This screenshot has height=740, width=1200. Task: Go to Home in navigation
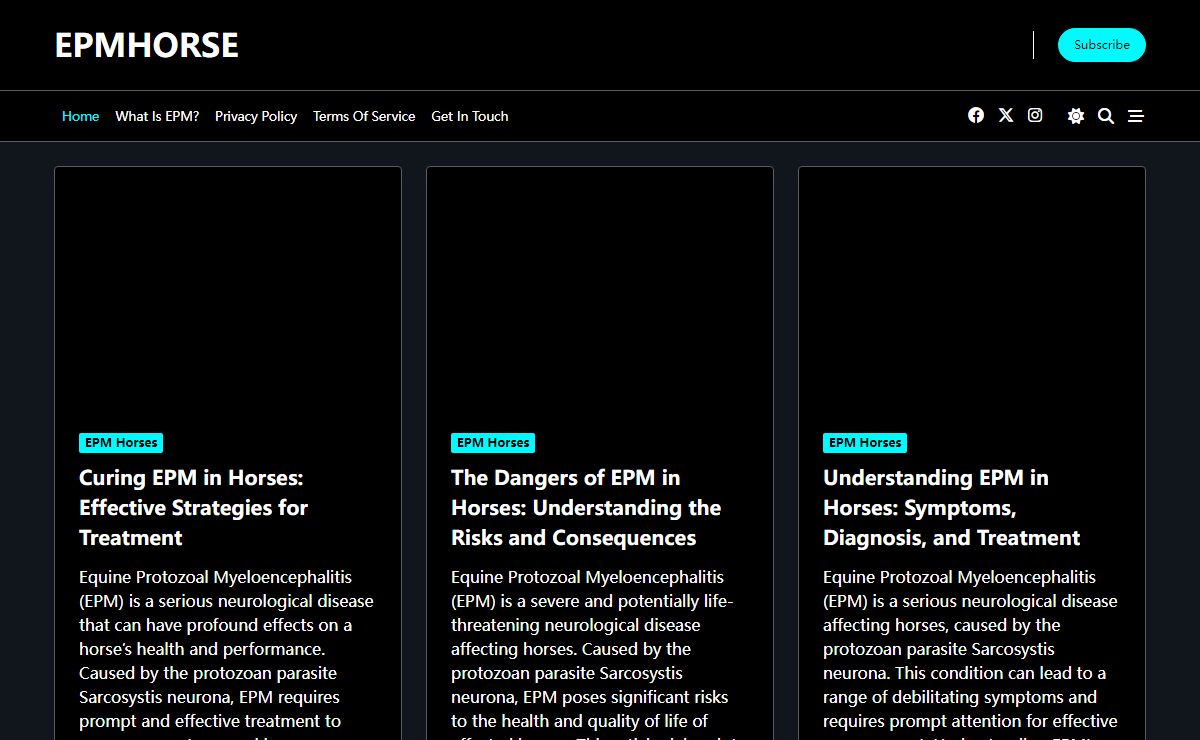pos(80,116)
